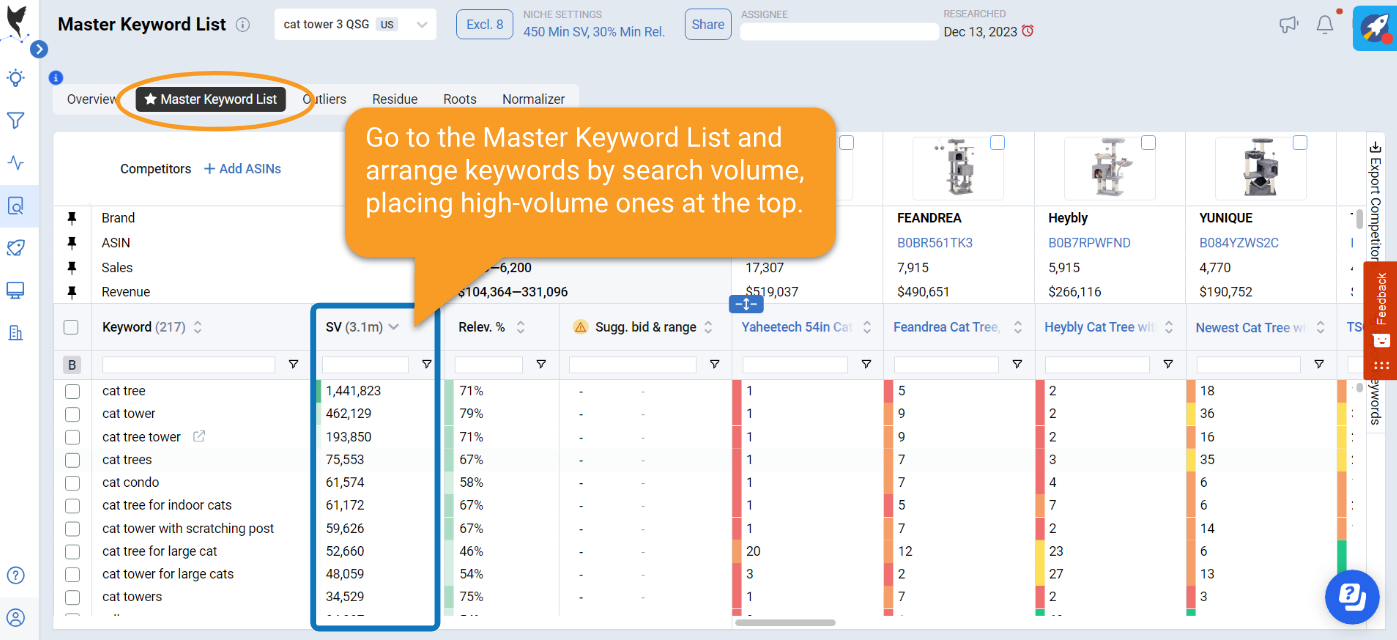Click the lightbulb icon in left sidebar

[x=16, y=78]
